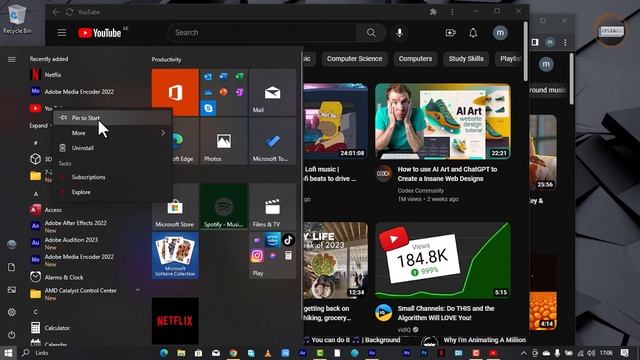Open the Films & TV tile
Image resolution: width=640 pixels, height=360 pixels.
[x=273, y=207]
